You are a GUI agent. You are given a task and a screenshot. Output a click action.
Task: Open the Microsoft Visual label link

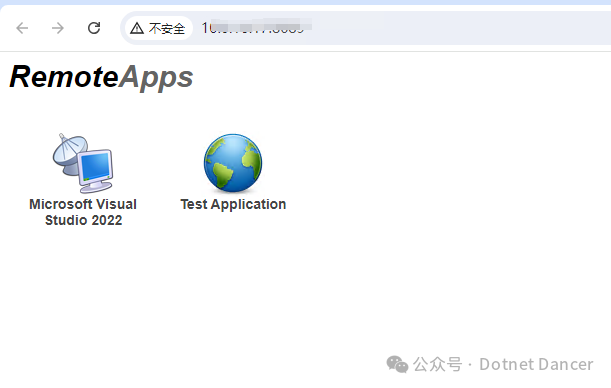coord(83,204)
